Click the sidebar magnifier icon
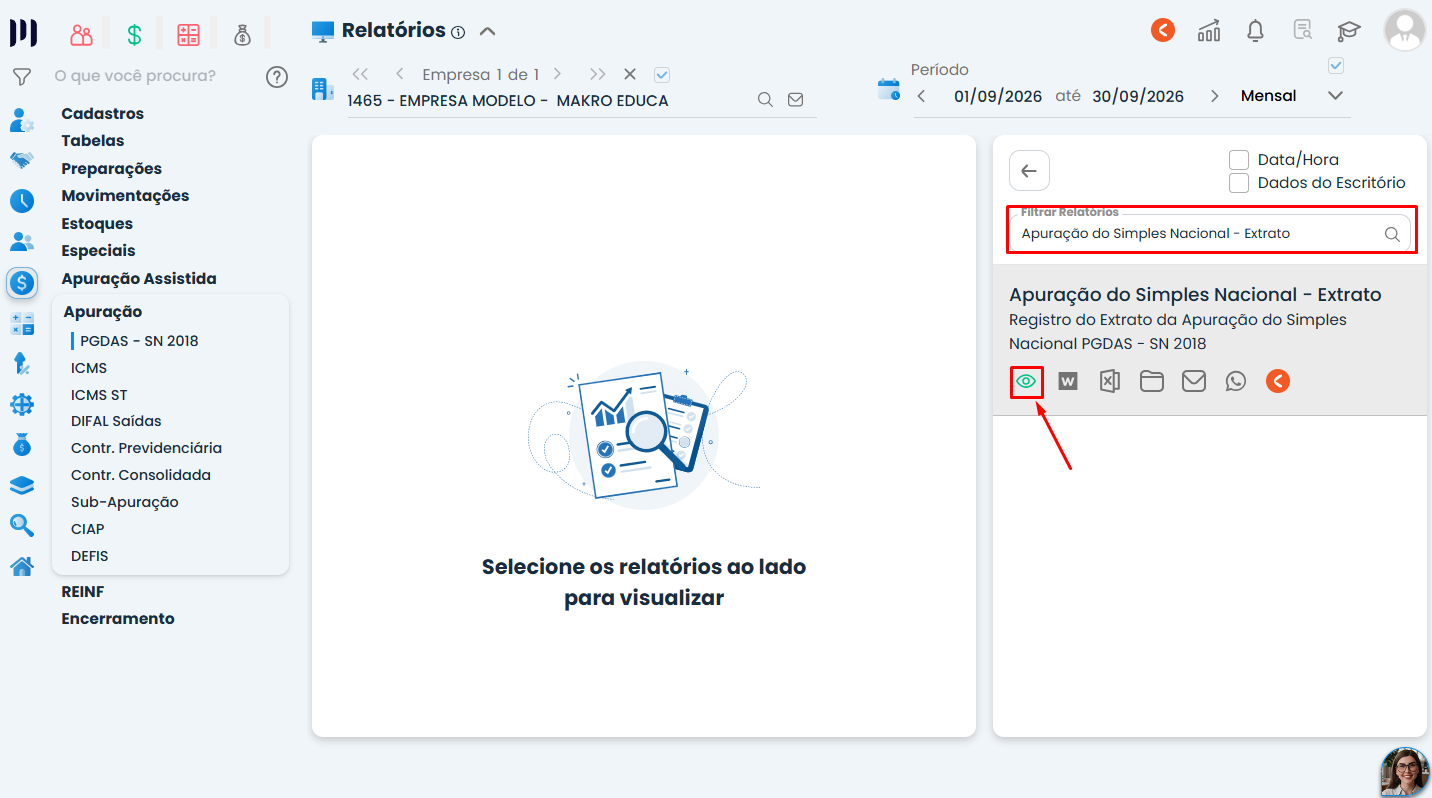Image resolution: width=1432 pixels, height=798 pixels. [22, 526]
